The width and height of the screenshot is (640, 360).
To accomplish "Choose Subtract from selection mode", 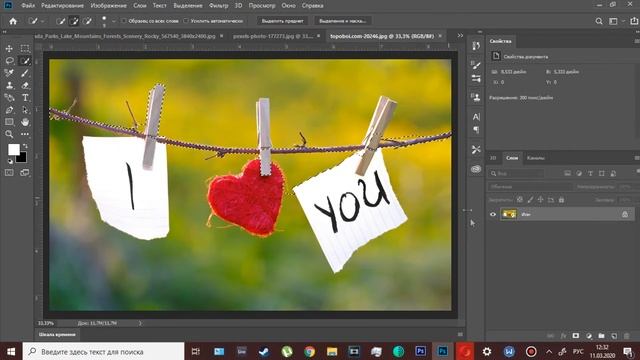I will (87, 21).
